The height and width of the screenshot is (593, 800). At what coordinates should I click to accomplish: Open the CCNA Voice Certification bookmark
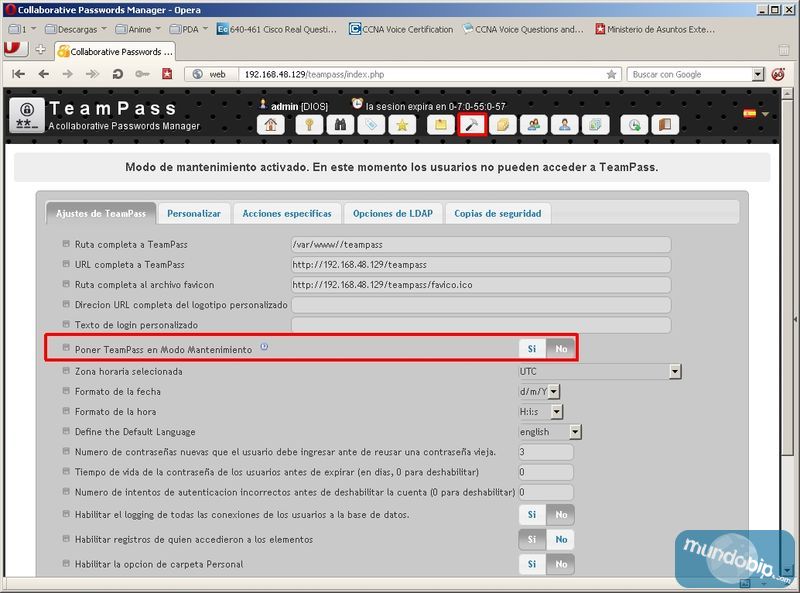click(x=401, y=30)
